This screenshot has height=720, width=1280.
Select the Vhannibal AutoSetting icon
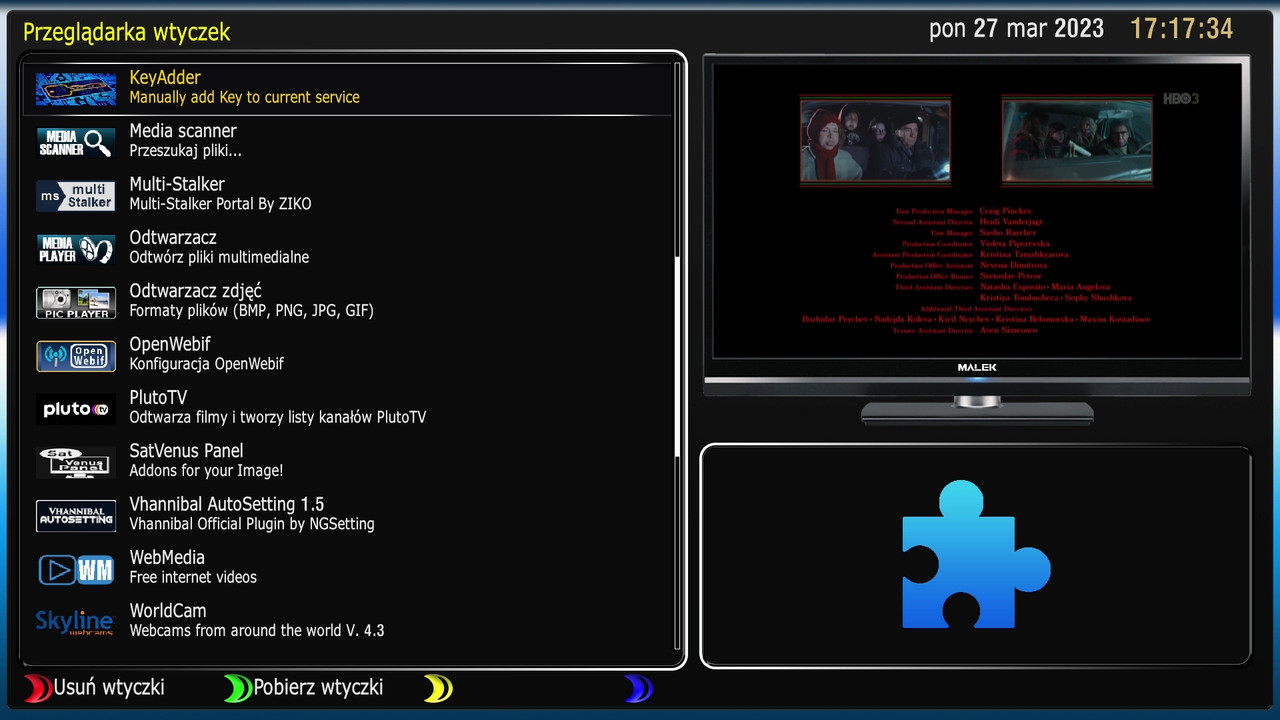pos(76,516)
